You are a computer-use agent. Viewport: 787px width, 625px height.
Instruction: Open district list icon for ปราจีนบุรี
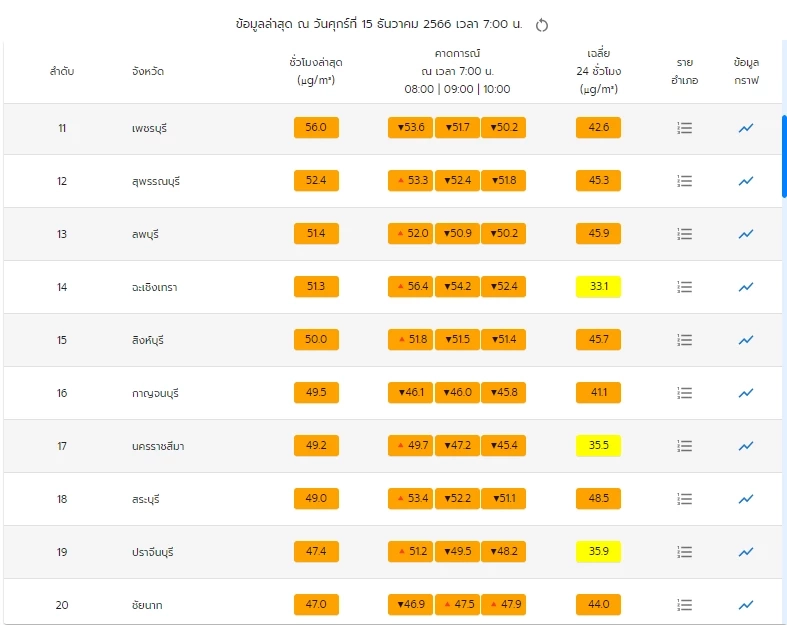click(x=685, y=552)
